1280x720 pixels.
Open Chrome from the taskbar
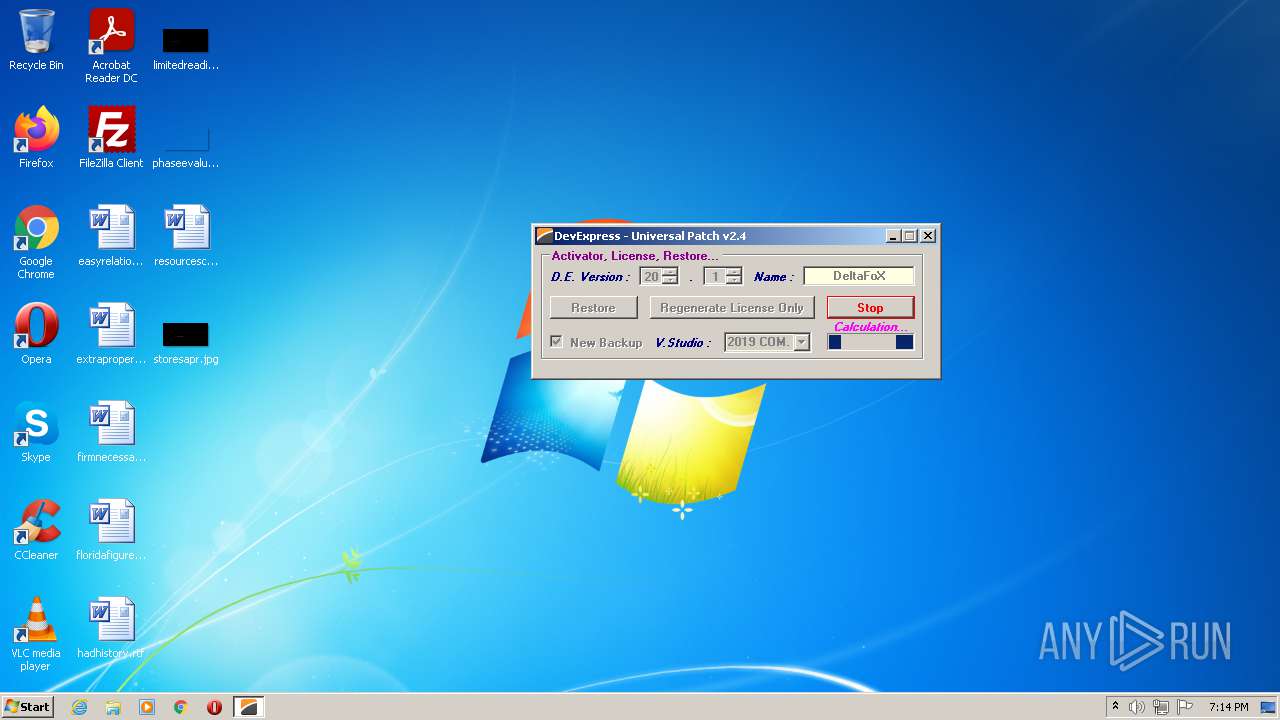pyautogui.click(x=181, y=707)
